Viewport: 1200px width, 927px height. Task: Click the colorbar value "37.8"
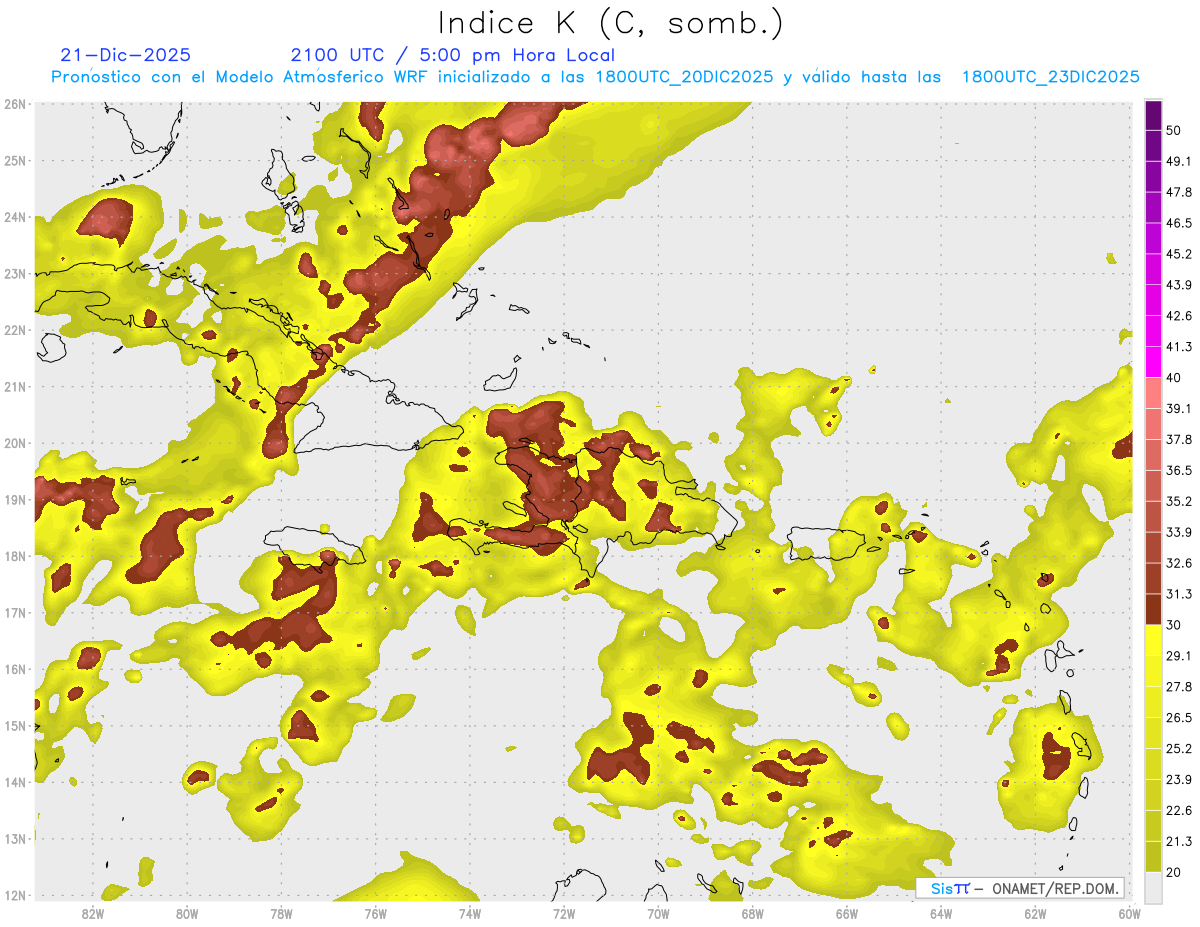(1179, 439)
